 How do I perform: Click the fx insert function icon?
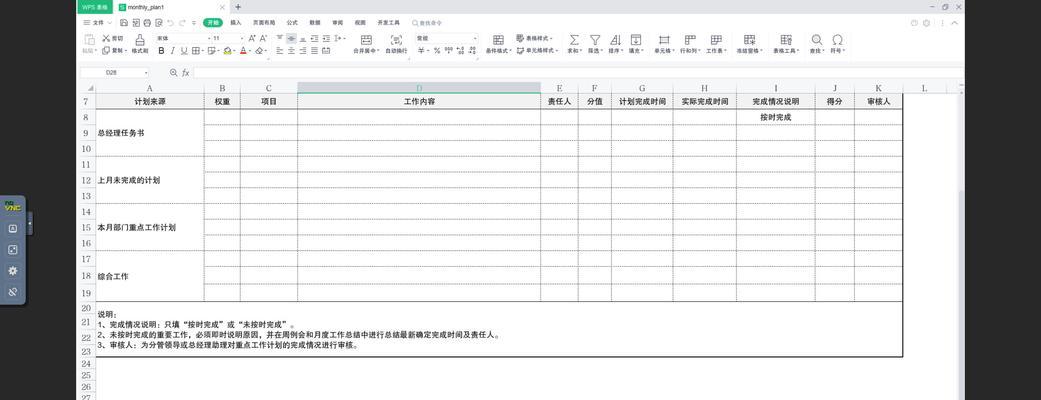pos(186,72)
